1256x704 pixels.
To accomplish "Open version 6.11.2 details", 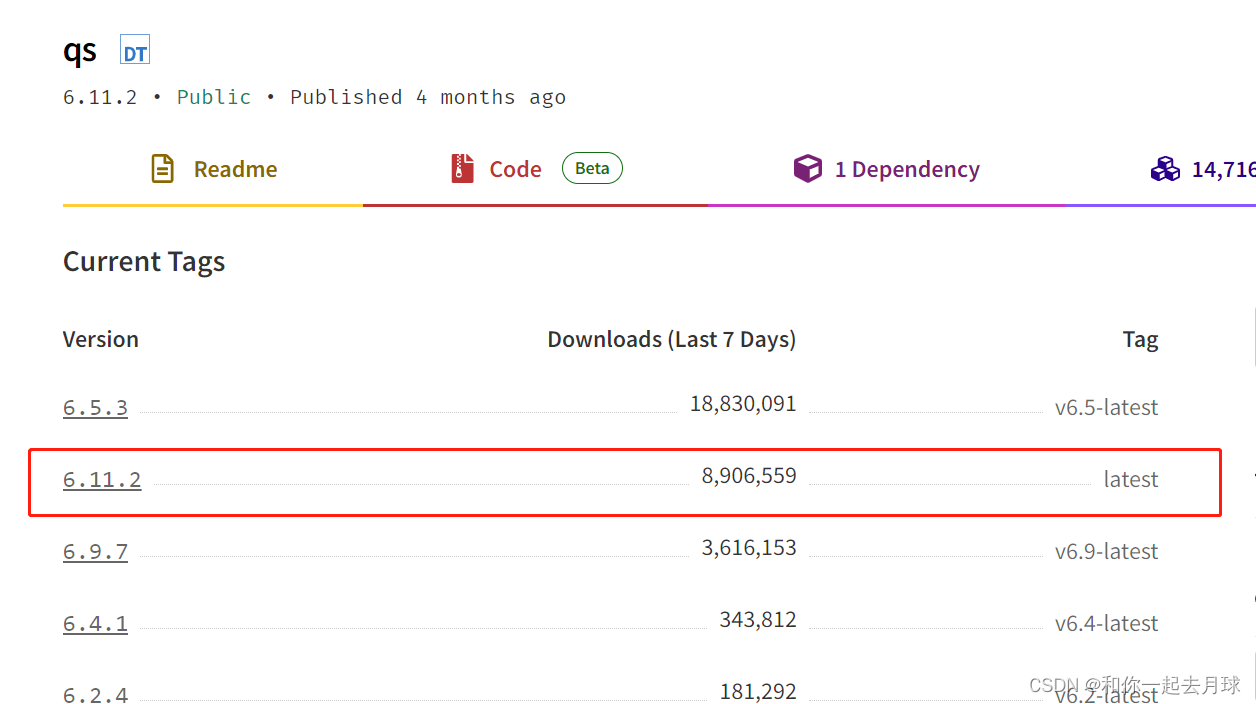I will [x=102, y=479].
